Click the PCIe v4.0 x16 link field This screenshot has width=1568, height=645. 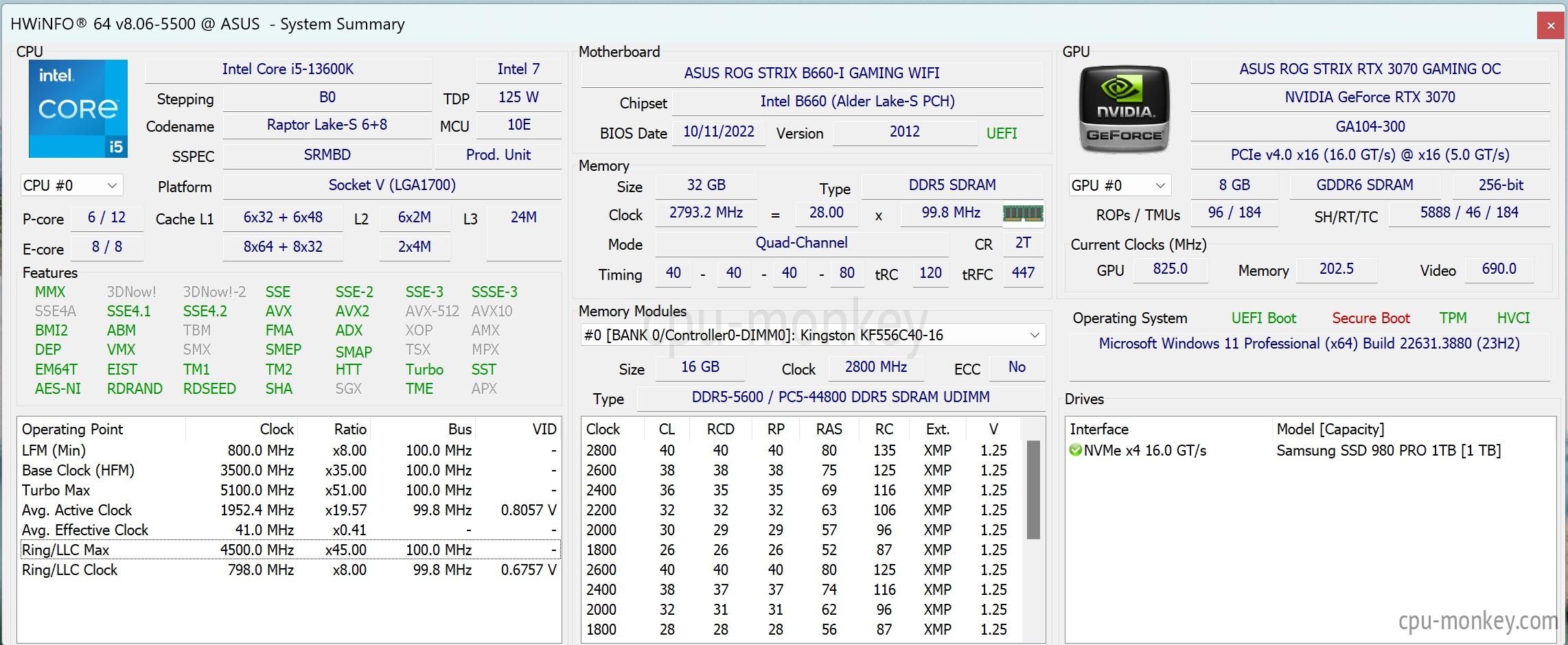[x=1370, y=155]
